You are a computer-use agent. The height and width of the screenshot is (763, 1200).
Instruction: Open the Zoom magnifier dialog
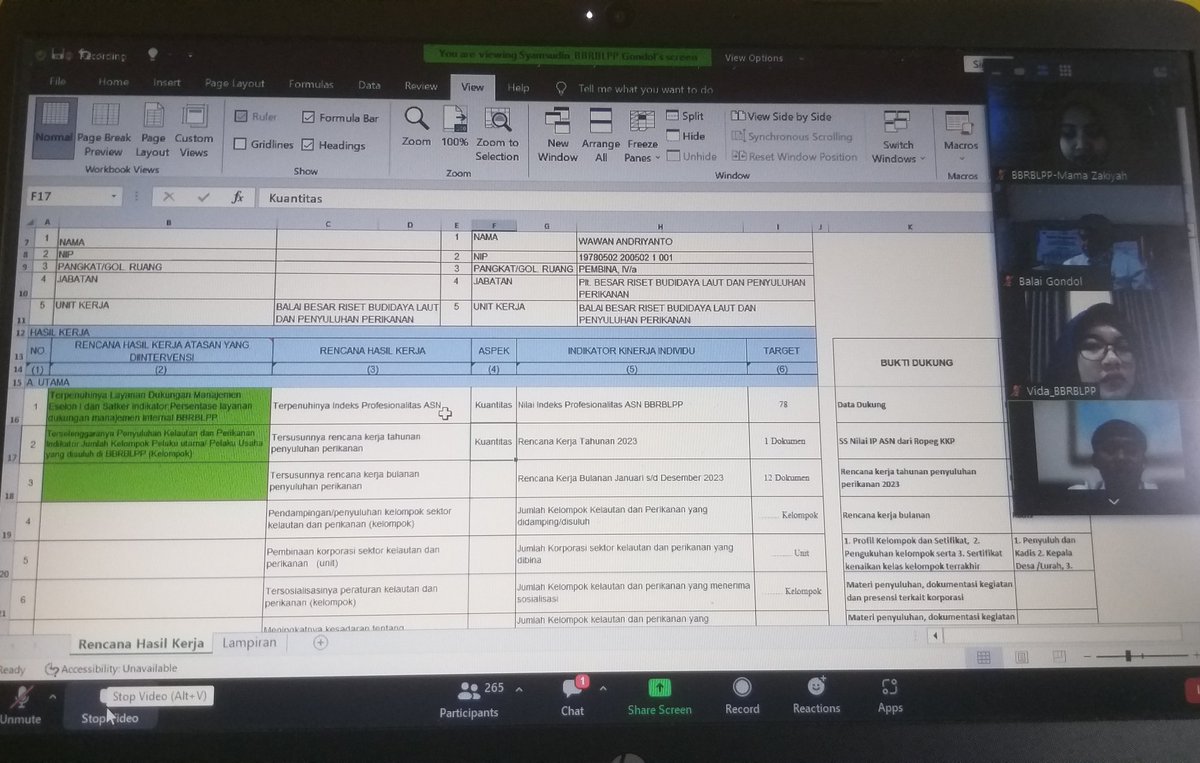416,126
